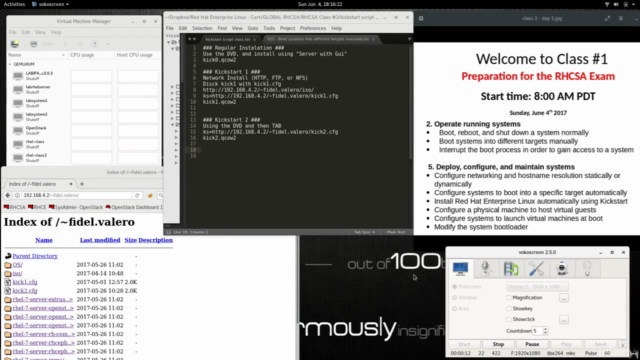
Task: Open the clock showing Sun Jun 4
Action: (320, 4)
